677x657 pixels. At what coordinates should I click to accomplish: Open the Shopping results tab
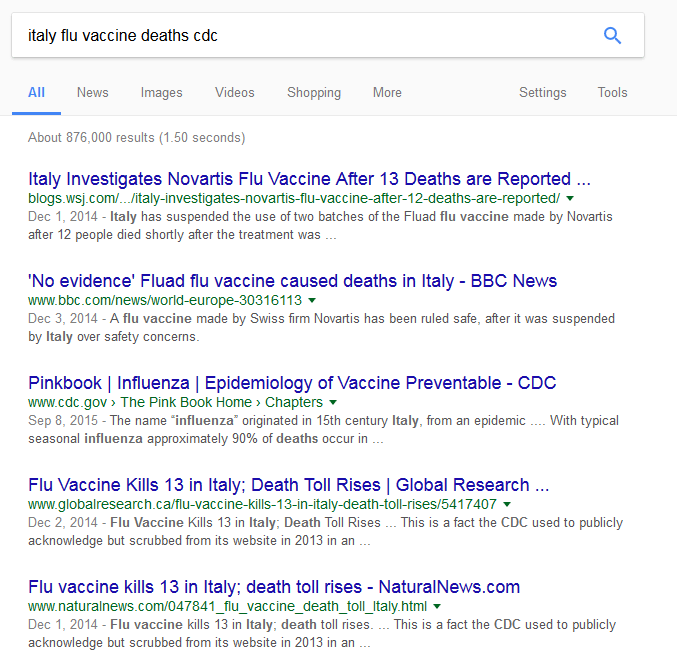click(x=313, y=93)
